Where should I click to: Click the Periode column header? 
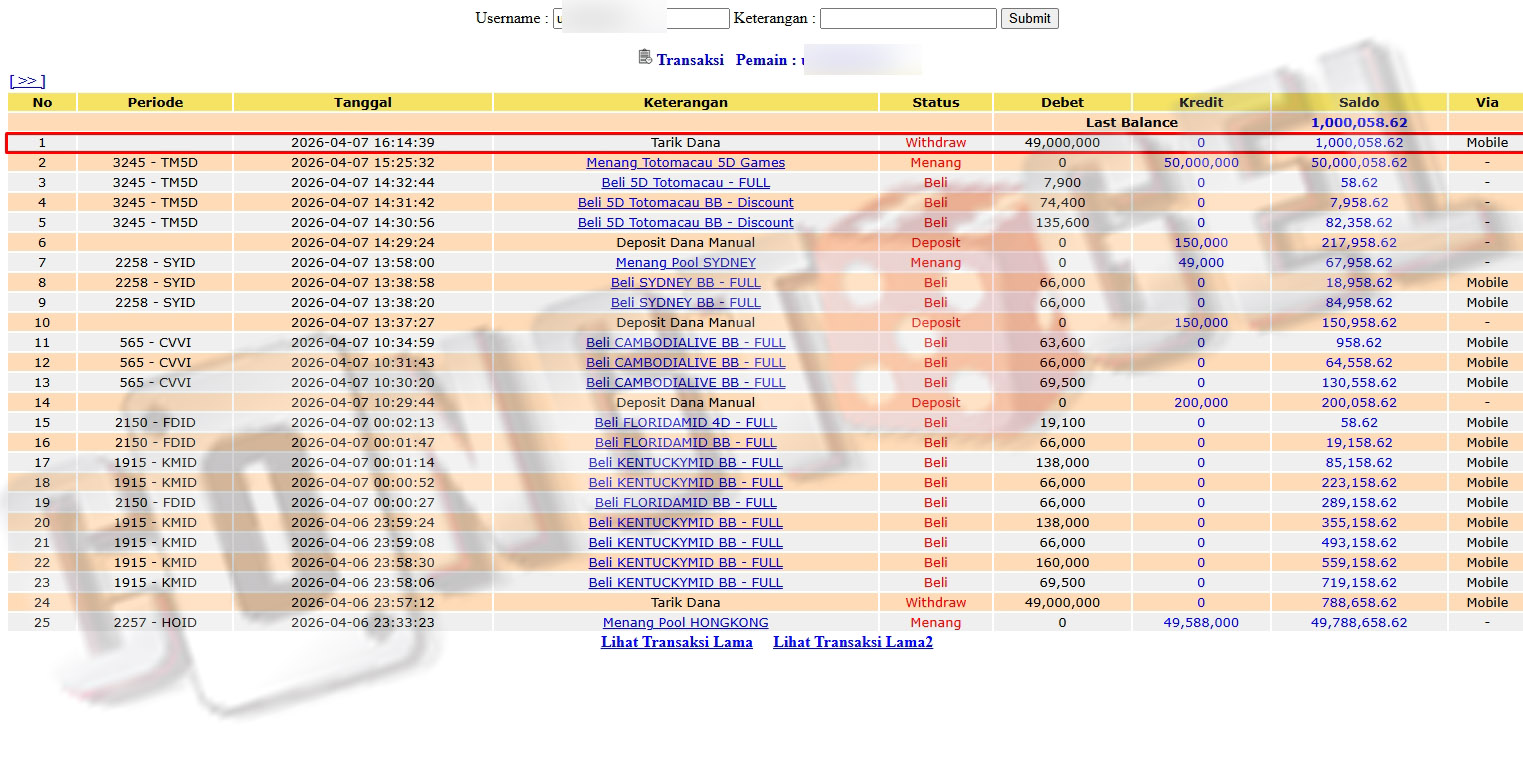(x=155, y=102)
